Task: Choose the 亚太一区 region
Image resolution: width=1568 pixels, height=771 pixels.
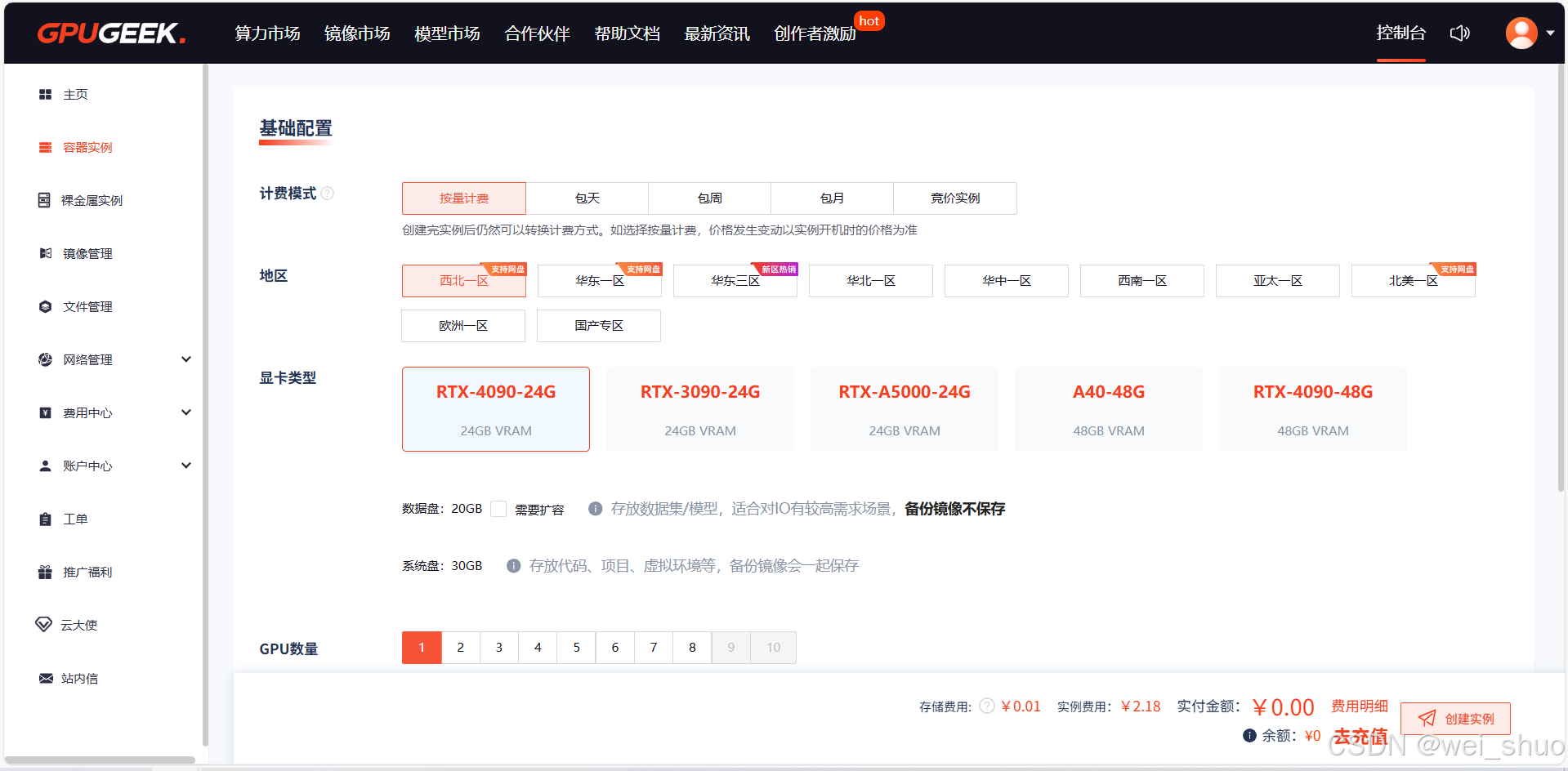Action: click(x=1278, y=281)
